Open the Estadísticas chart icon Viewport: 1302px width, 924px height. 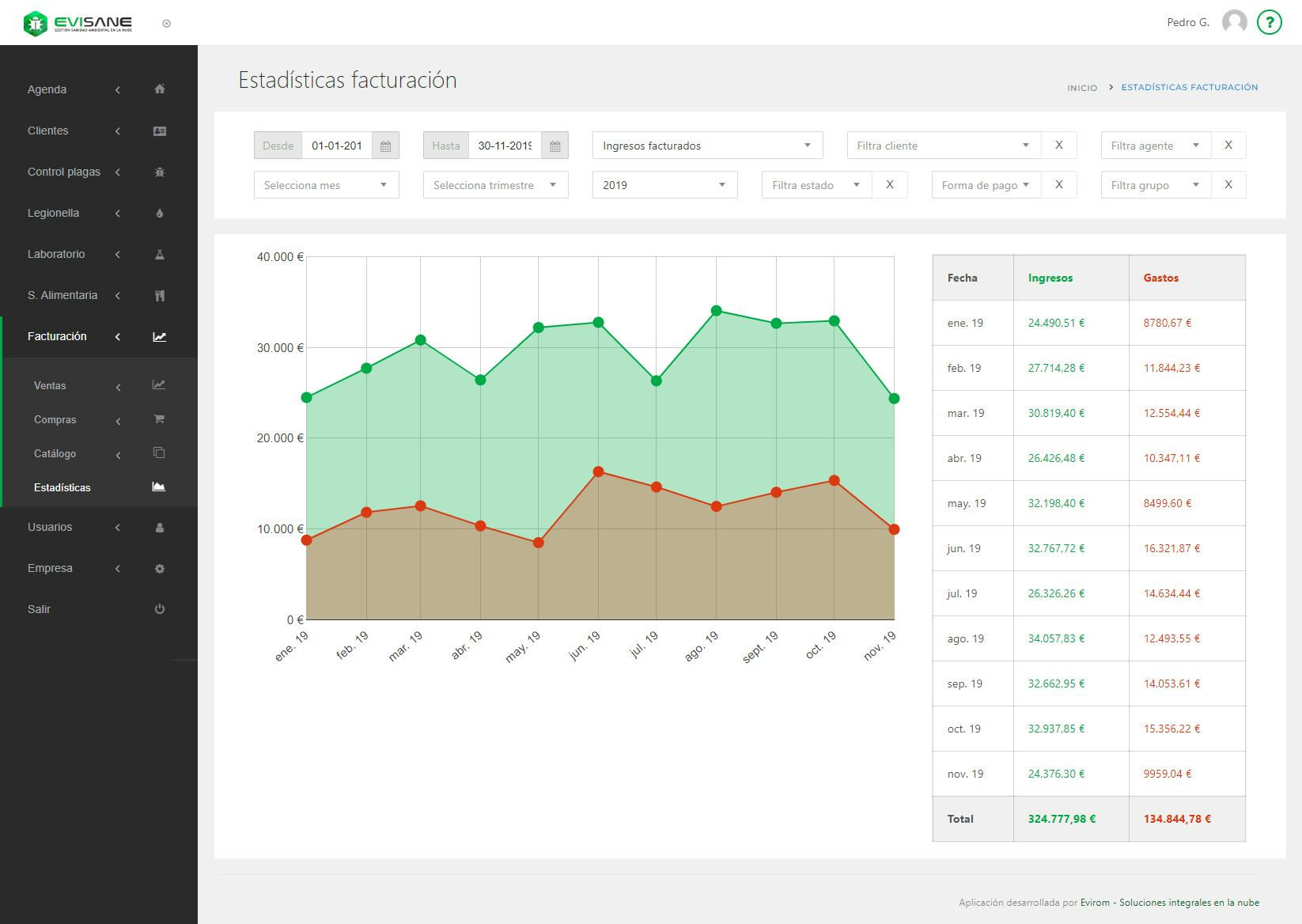160,487
